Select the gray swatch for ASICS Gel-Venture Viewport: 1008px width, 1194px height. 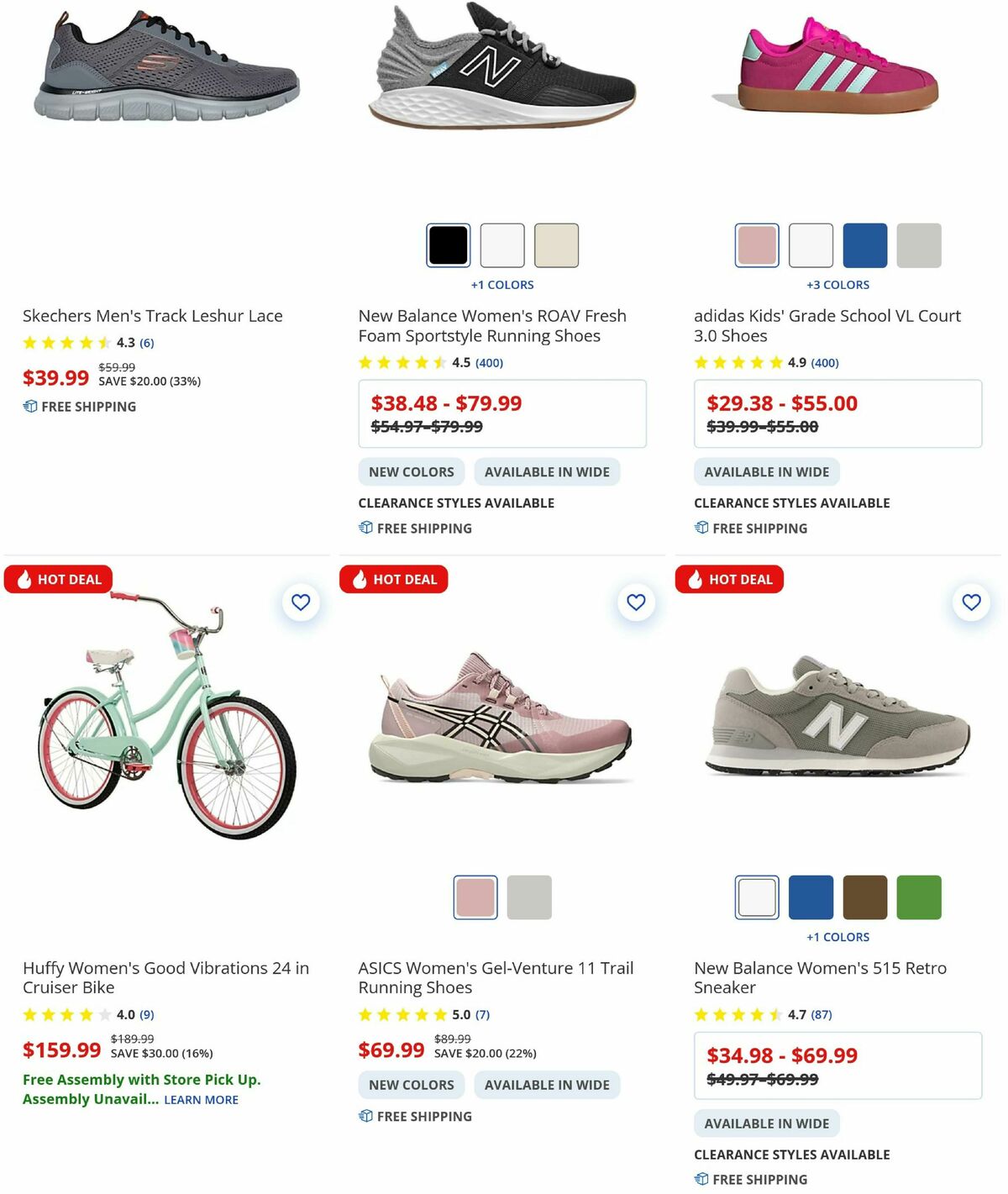click(529, 897)
